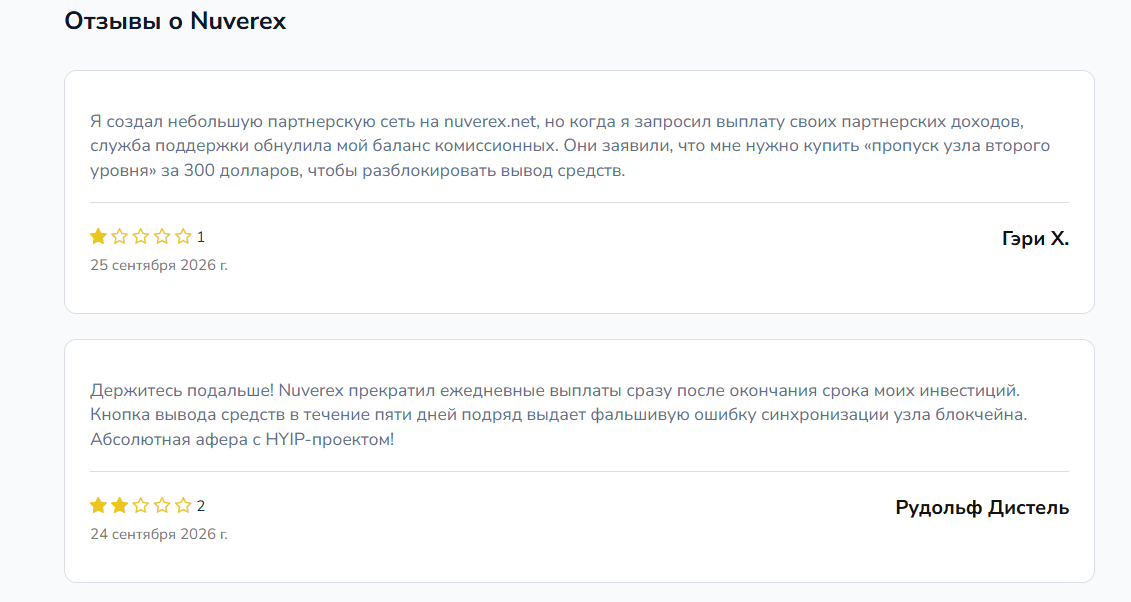Click the date '24 сентября 2026 г.'
The height and width of the screenshot is (602, 1131).
[x=159, y=534]
